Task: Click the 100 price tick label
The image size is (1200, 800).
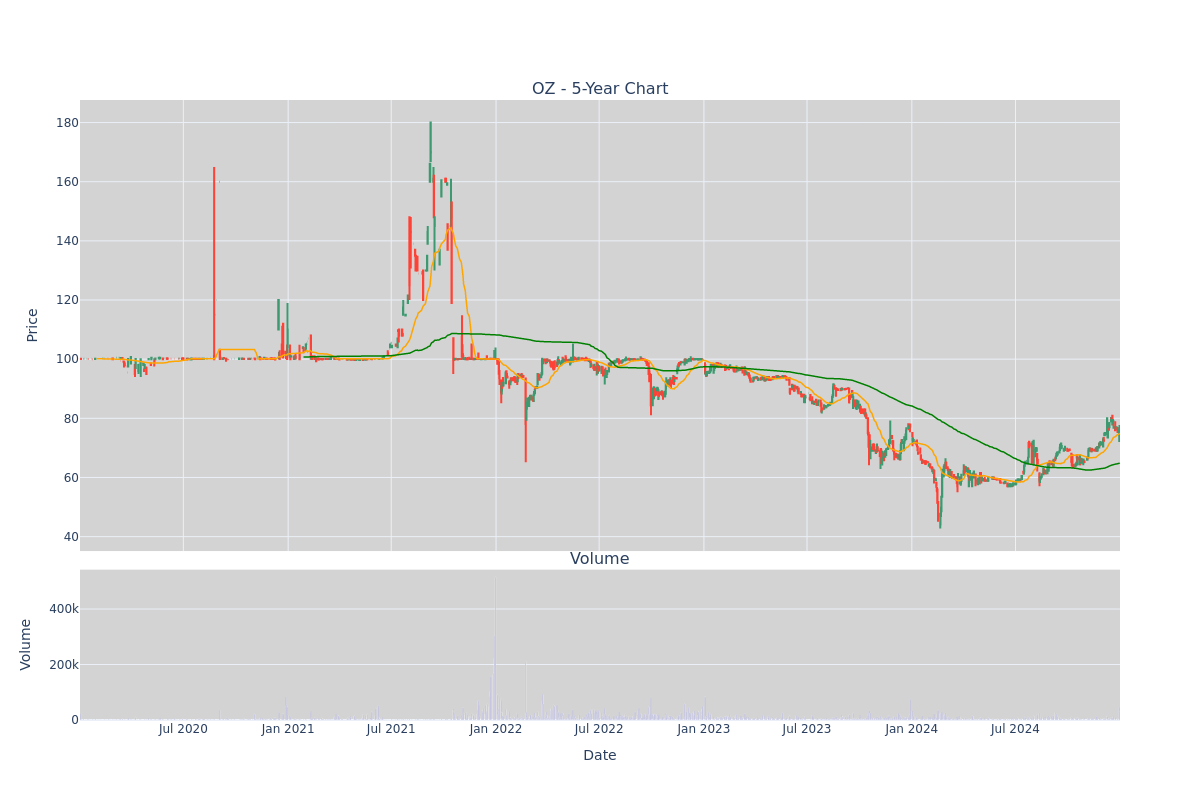Action: [x=68, y=359]
